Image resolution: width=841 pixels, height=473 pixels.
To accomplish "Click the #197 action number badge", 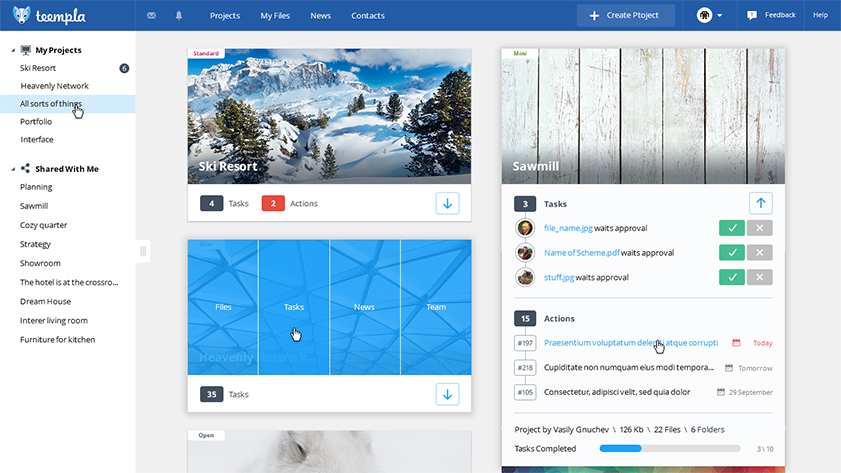I will coord(525,343).
